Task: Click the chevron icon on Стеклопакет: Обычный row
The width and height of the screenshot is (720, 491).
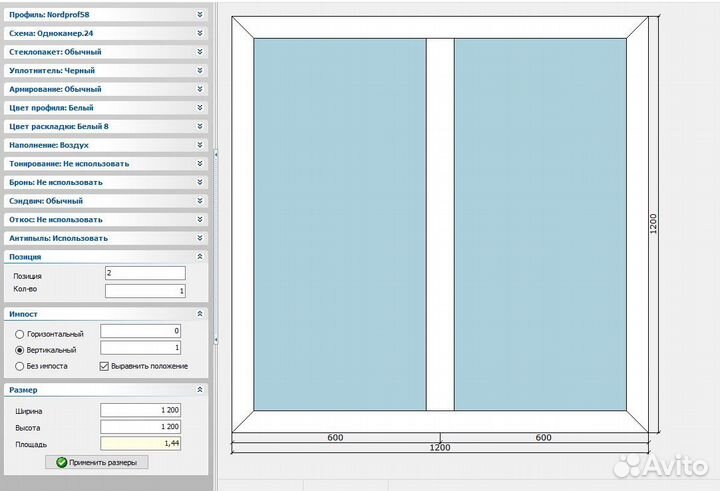Action: coord(200,51)
